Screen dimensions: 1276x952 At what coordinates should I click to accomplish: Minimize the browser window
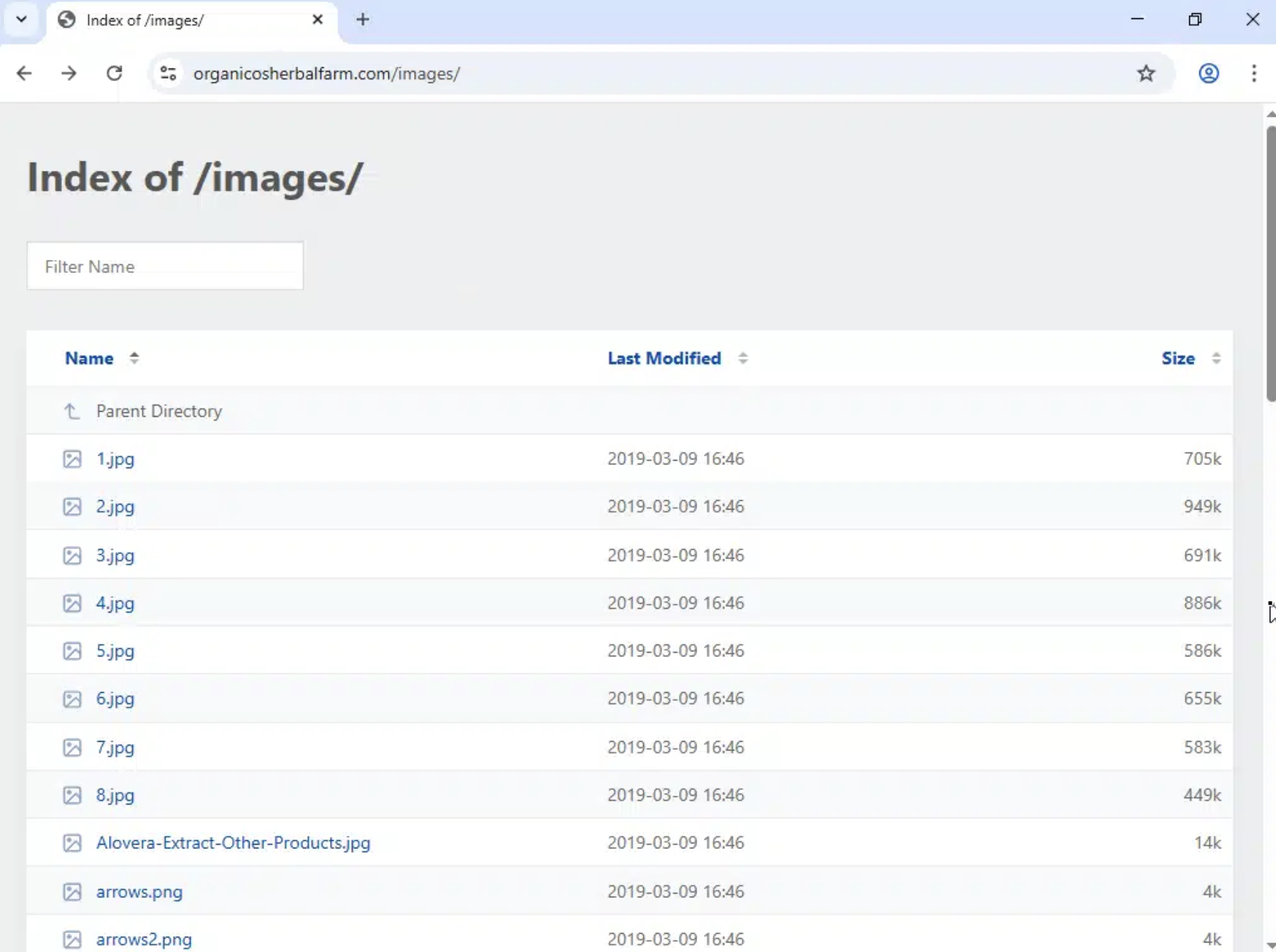[x=1137, y=20]
